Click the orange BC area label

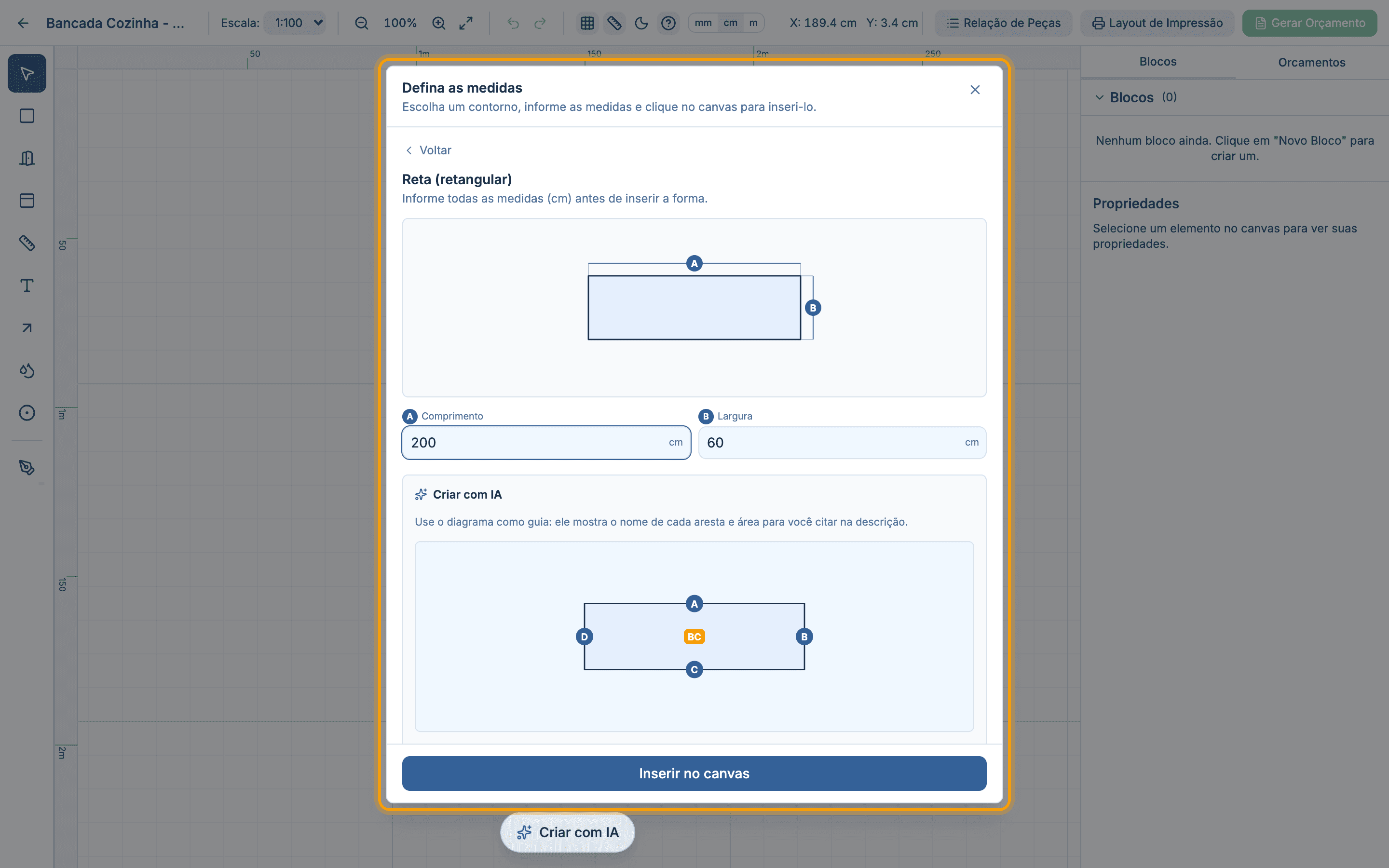pos(694,637)
